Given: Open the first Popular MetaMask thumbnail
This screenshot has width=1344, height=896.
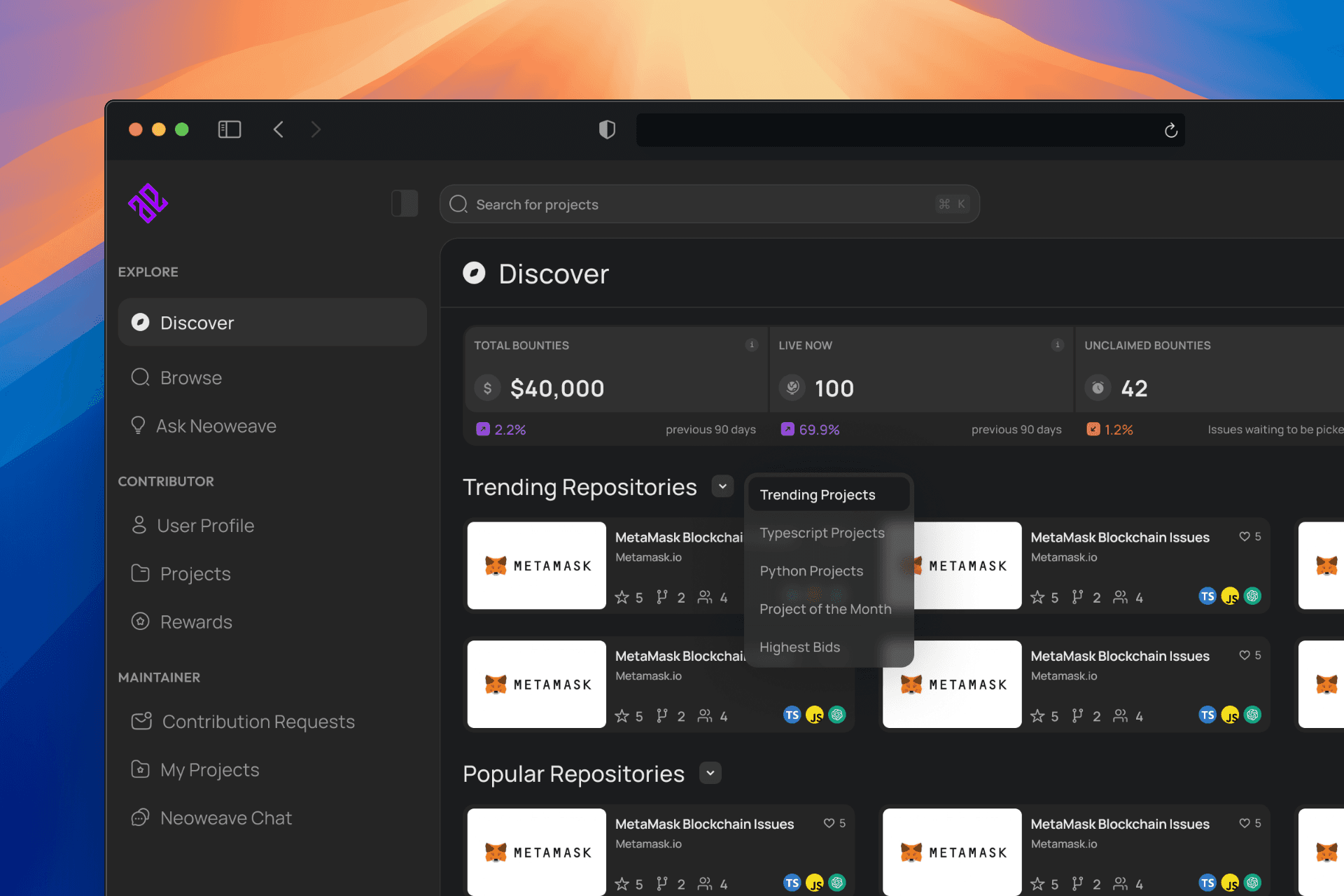Looking at the screenshot, I should pos(537,852).
